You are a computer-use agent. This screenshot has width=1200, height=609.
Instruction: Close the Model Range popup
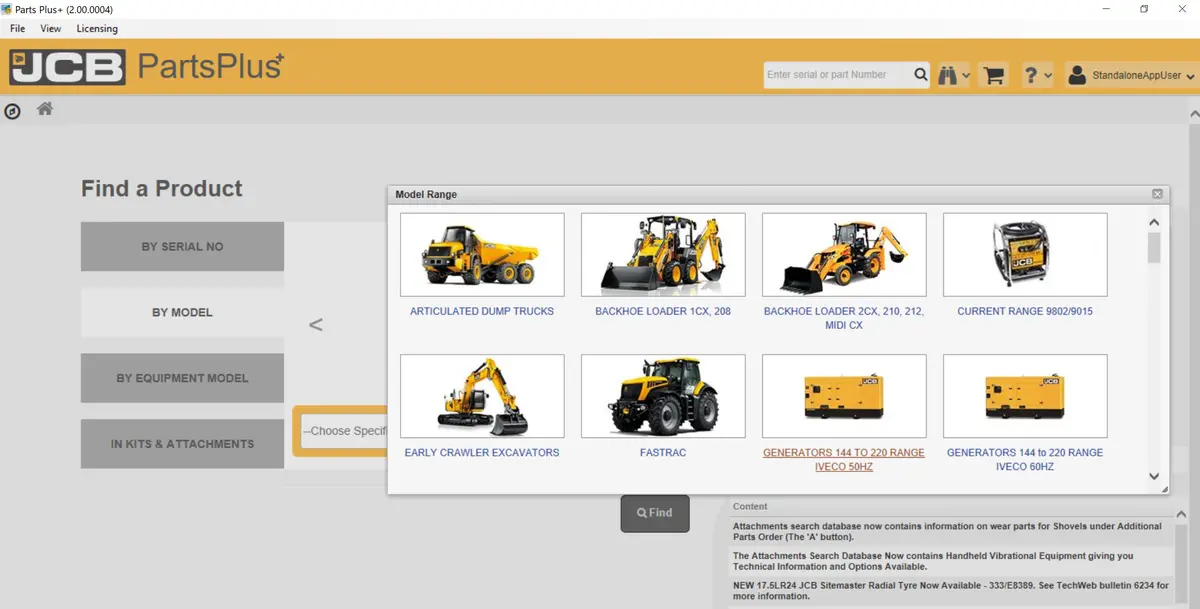tap(1157, 194)
